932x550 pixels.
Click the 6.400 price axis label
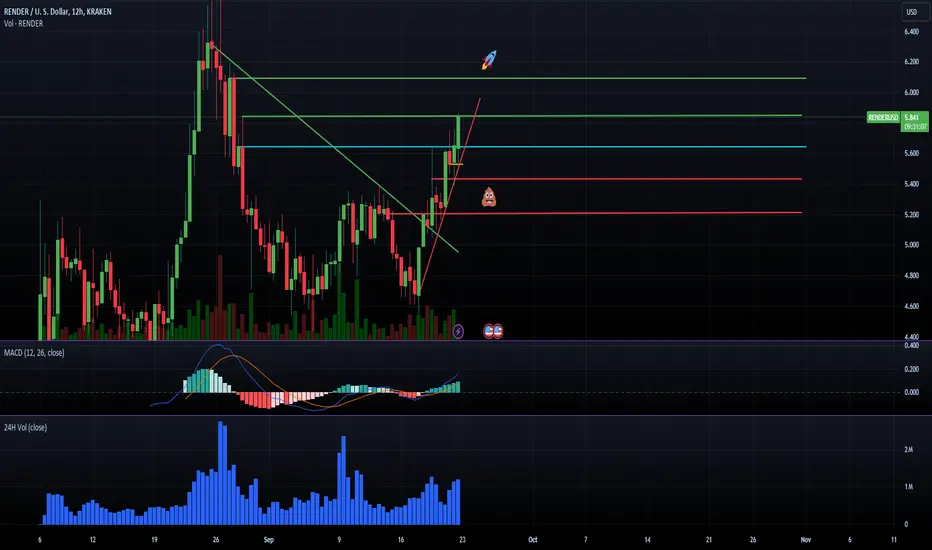coord(911,32)
